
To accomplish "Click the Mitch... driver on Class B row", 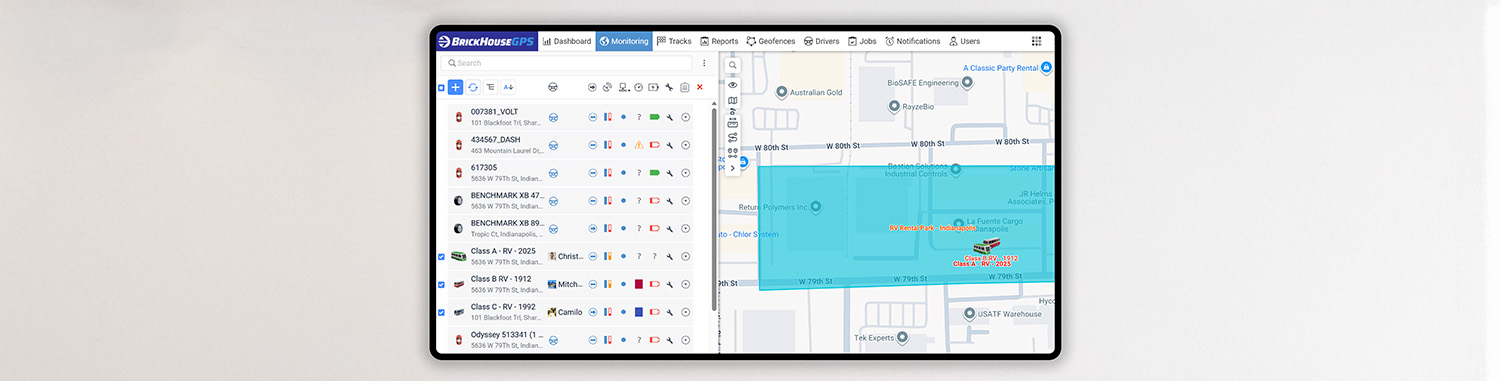I will (x=565, y=285).
